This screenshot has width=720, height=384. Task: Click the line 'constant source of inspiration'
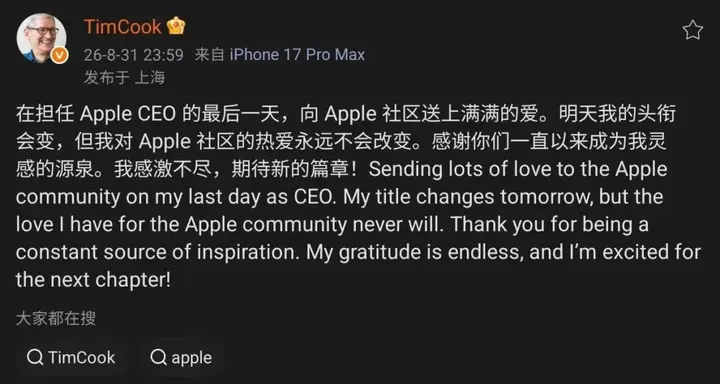click(x=358, y=252)
